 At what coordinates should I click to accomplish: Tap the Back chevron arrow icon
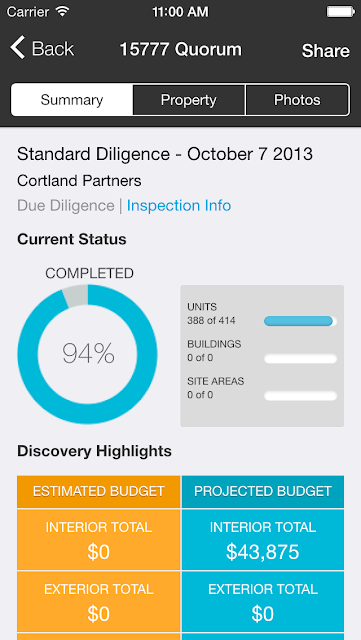18,48
